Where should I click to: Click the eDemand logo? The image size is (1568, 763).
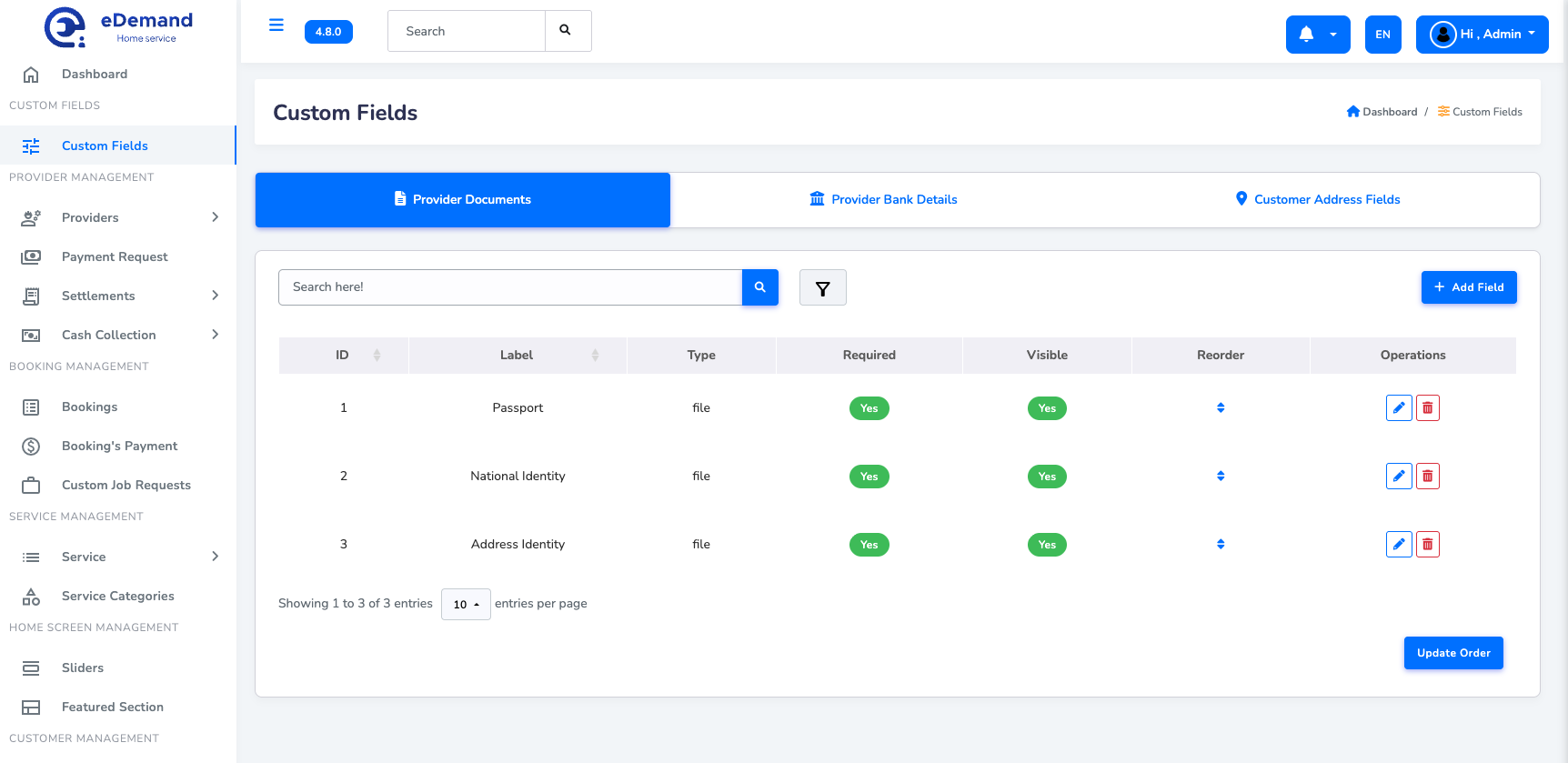[119, 27]
